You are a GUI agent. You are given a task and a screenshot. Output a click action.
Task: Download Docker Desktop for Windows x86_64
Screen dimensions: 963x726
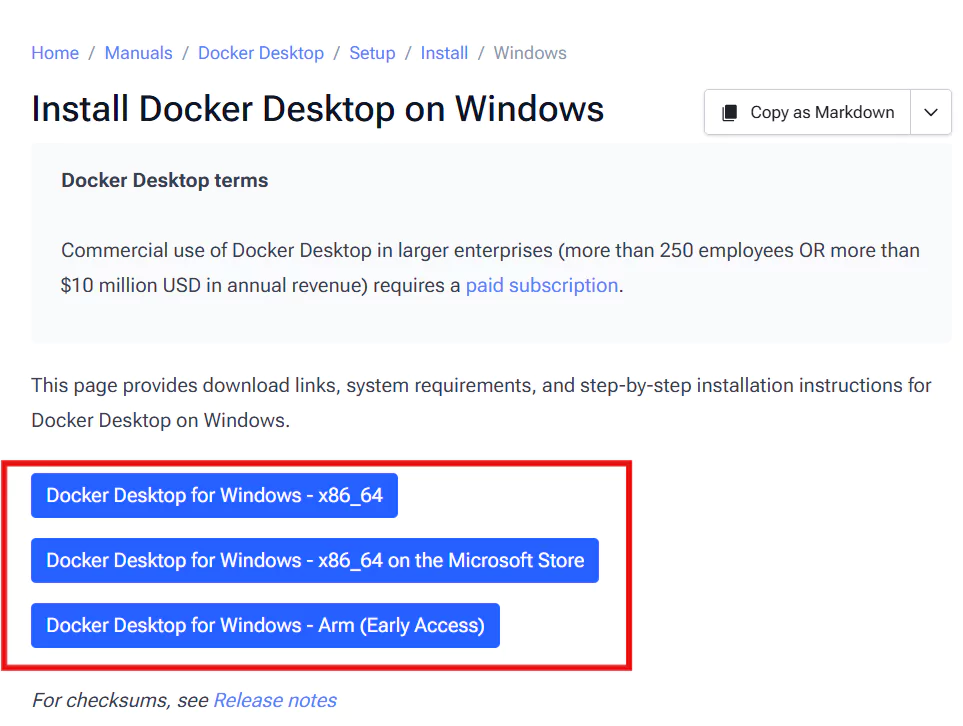tap(214, 495)
